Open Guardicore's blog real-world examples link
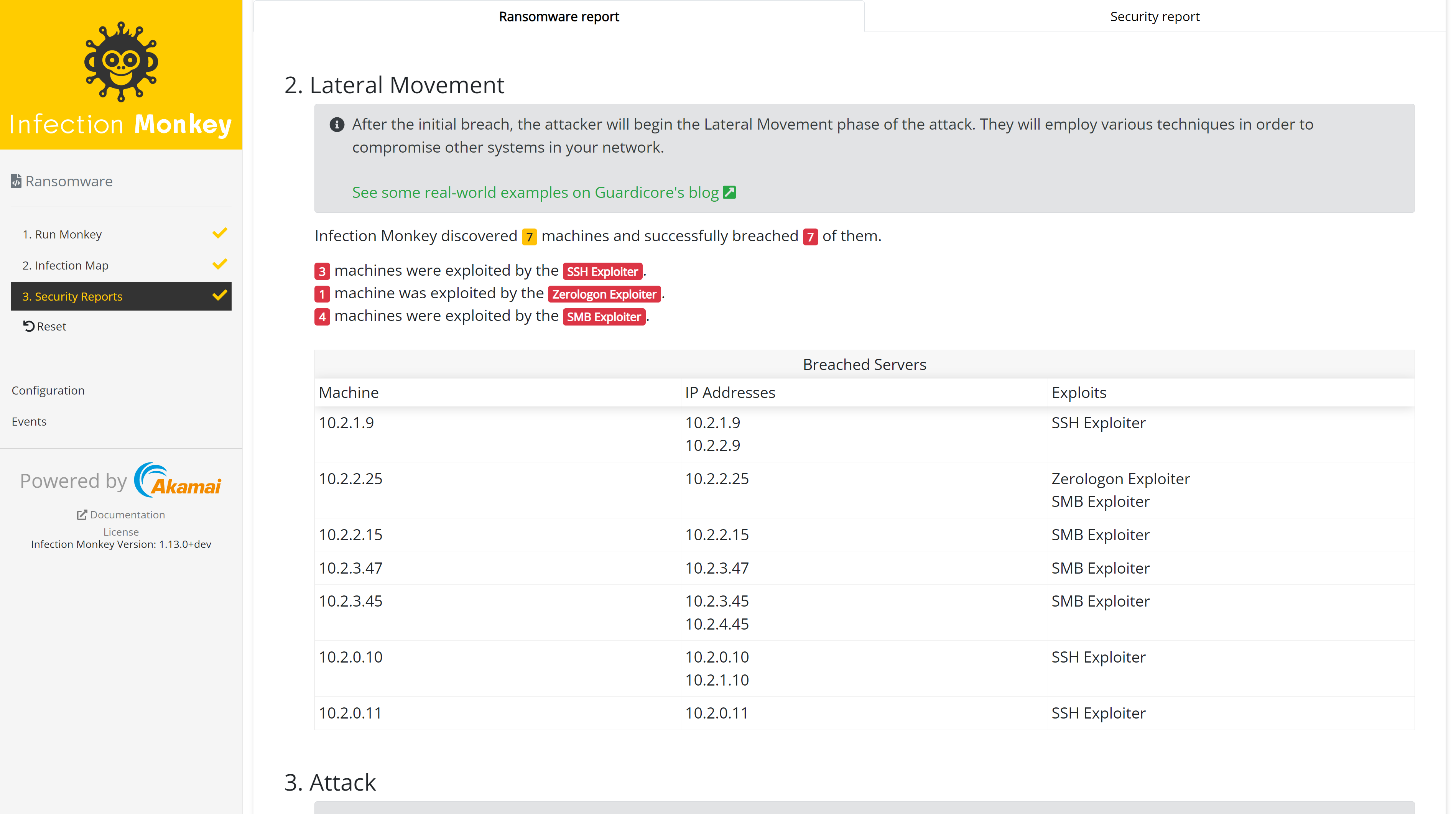Viewport: 1456px width, 814px height. point(535,192)
